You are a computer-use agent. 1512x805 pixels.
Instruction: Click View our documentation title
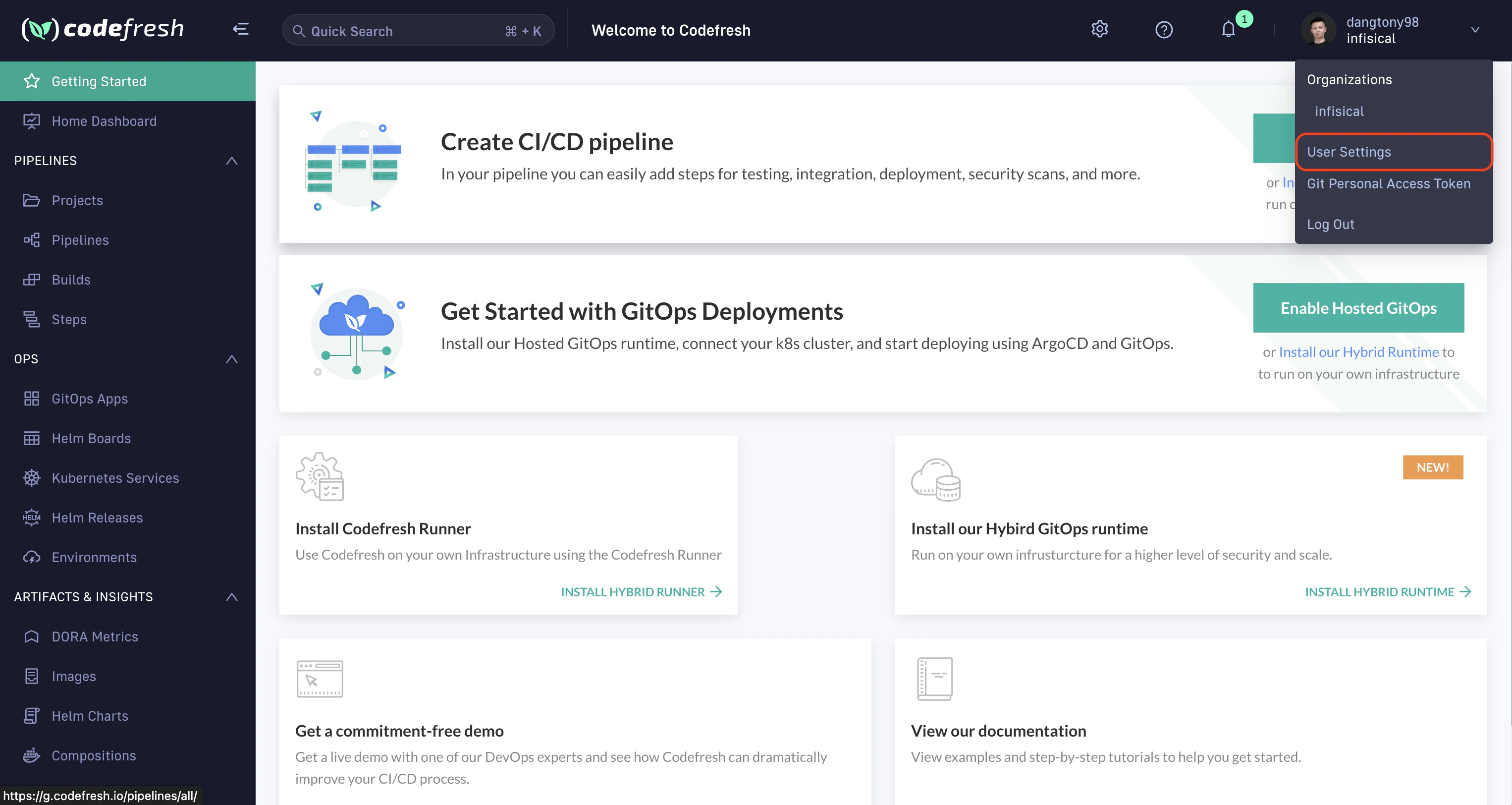pyautogui.click(x=998, y=731)
